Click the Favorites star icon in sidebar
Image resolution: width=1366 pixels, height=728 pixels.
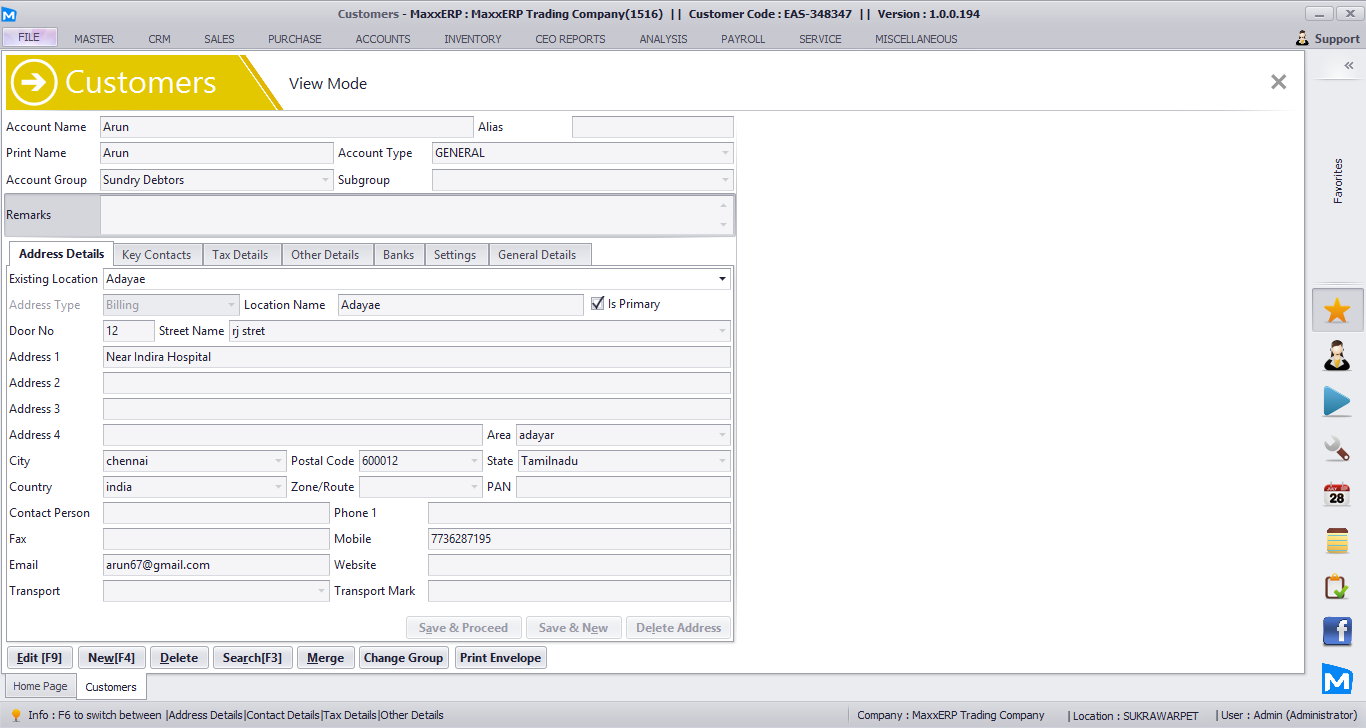[x=1337, y=310]
